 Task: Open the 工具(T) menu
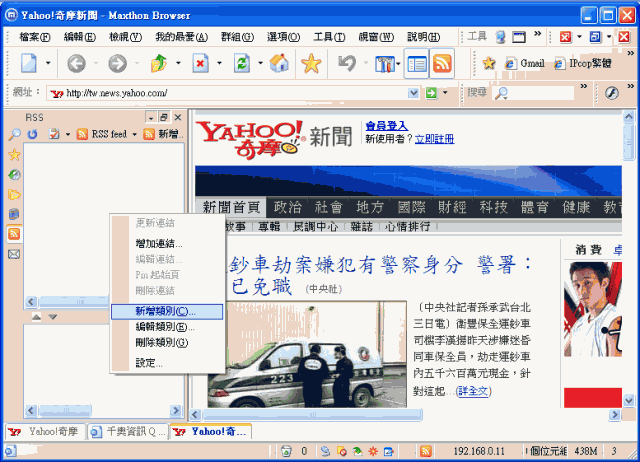(x=329, y=37)
